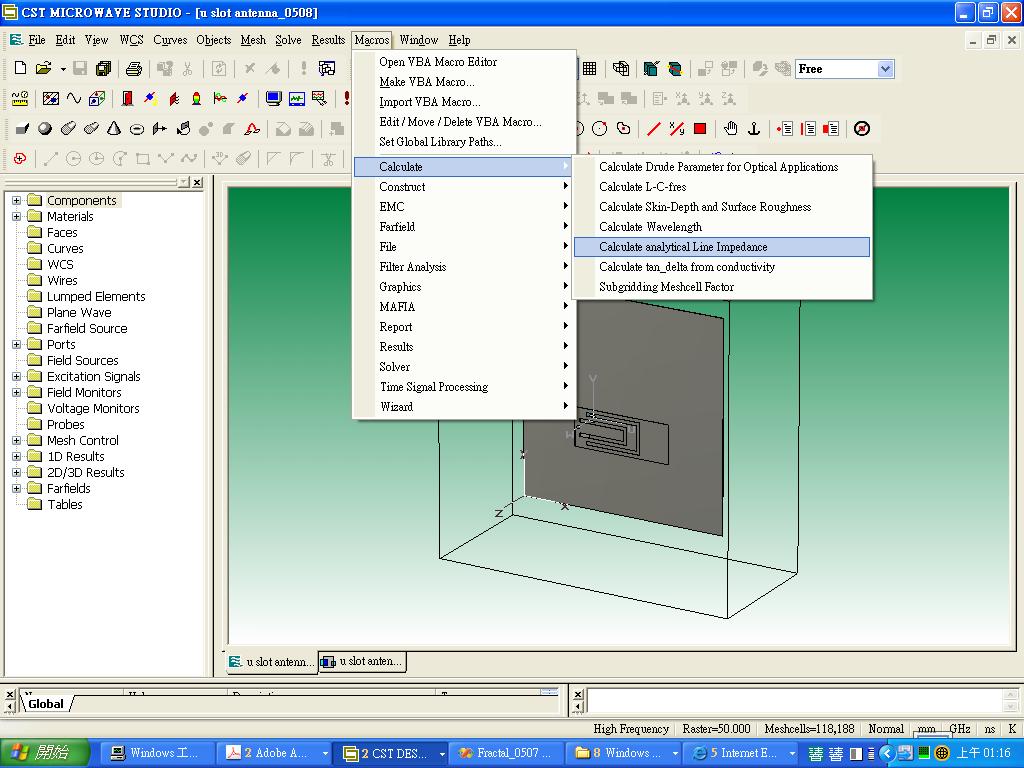
Task: Switch to wireframe view cube icon
Action: pyautogui.click(x=621, y=69)
